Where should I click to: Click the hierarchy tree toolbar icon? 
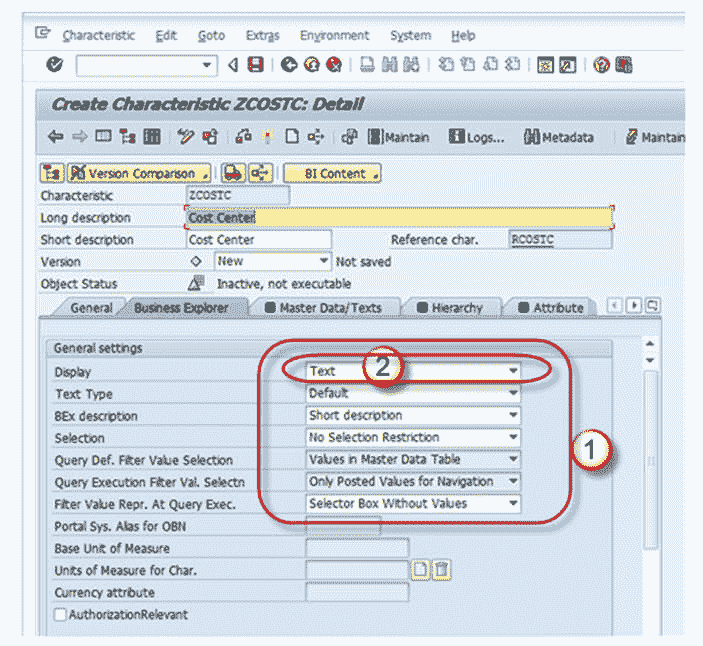[128, 136]
